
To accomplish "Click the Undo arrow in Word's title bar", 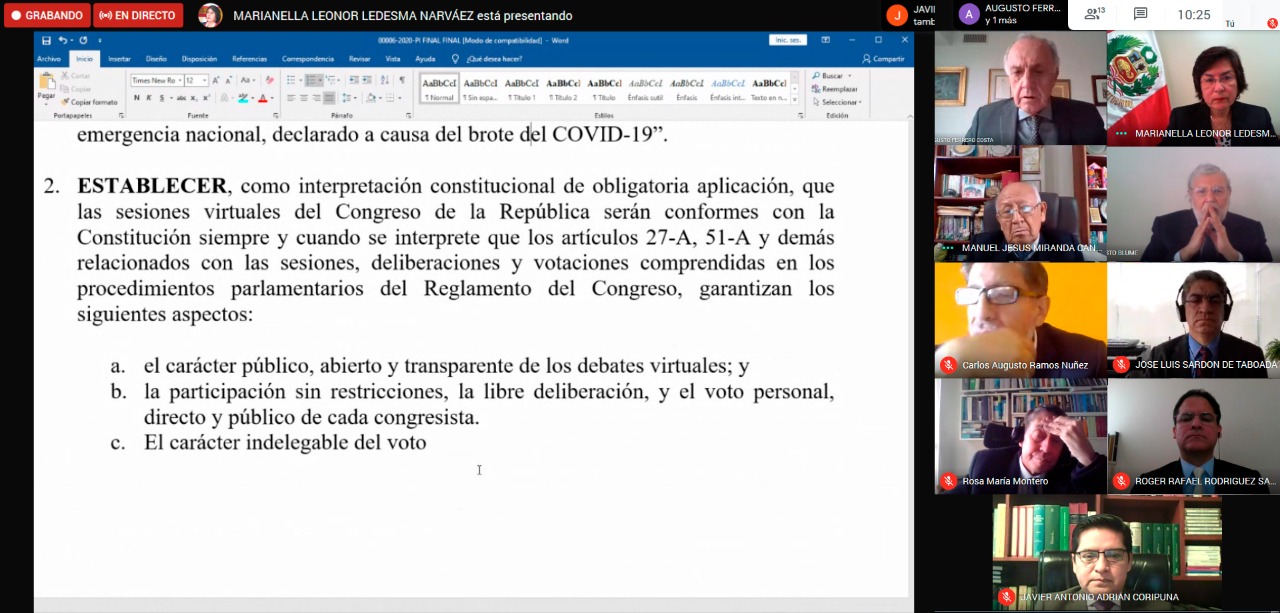I will 63,40.
